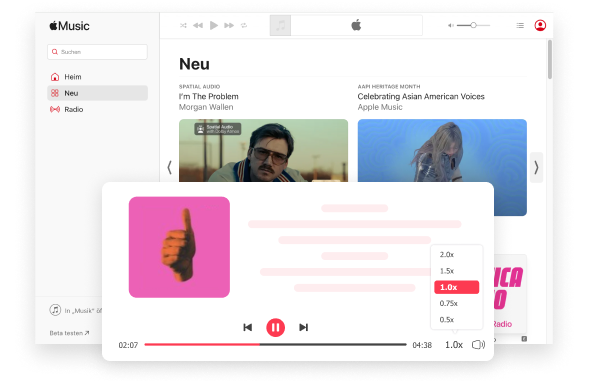Screen dimensions: 595x381
Task: Click the total duration 04:38
Action: (x=422, y=345)
